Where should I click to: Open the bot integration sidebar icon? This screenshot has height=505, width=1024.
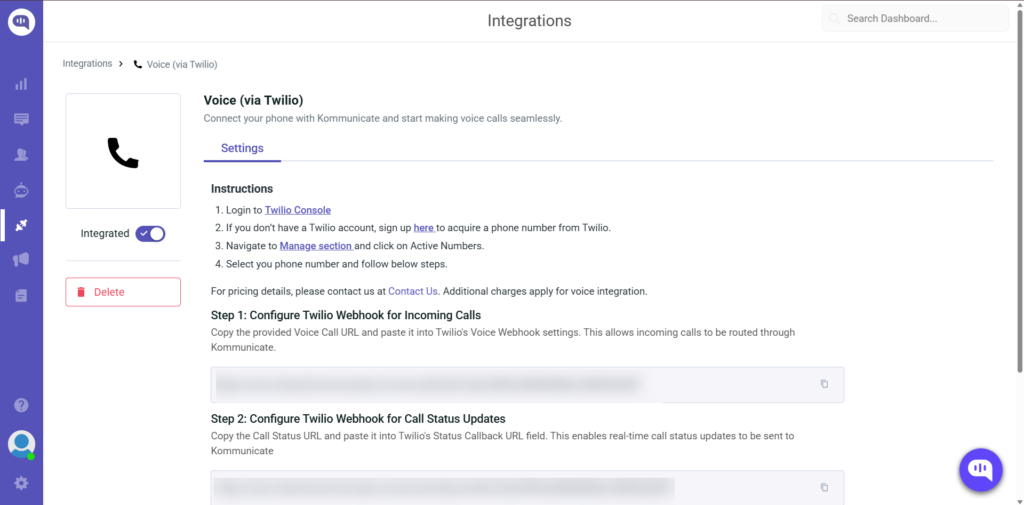pyautogui.click(x=22, y=190)
